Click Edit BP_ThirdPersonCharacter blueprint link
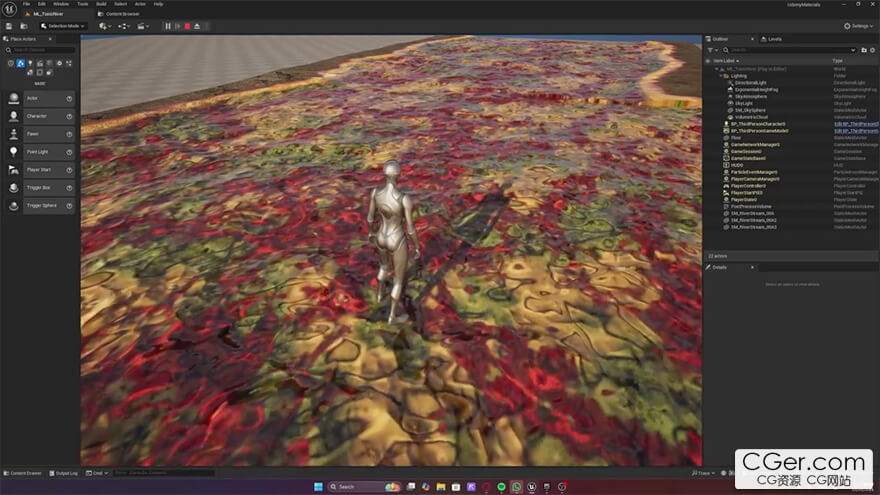This screenshot has width=880, height=495. (x=856, y=124)
